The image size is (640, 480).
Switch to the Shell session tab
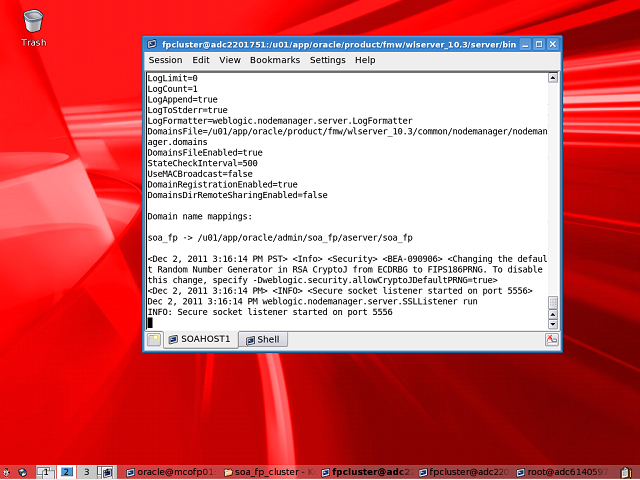click(x=263, y=339)
